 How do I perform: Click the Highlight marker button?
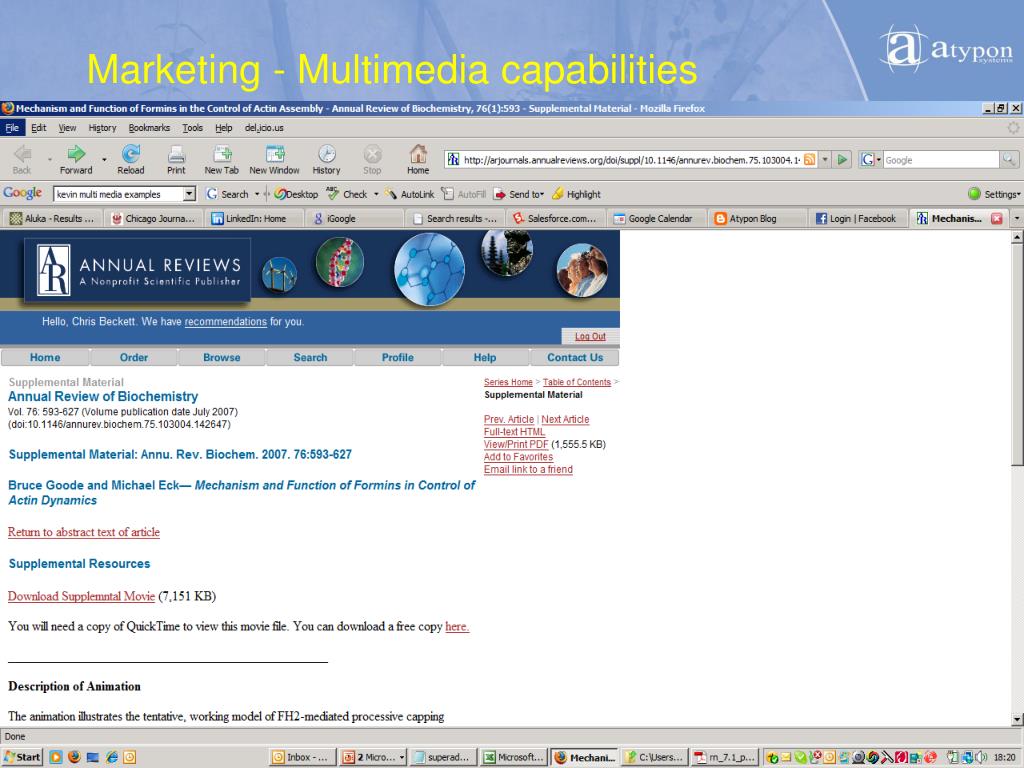click(x=576, y=194)
